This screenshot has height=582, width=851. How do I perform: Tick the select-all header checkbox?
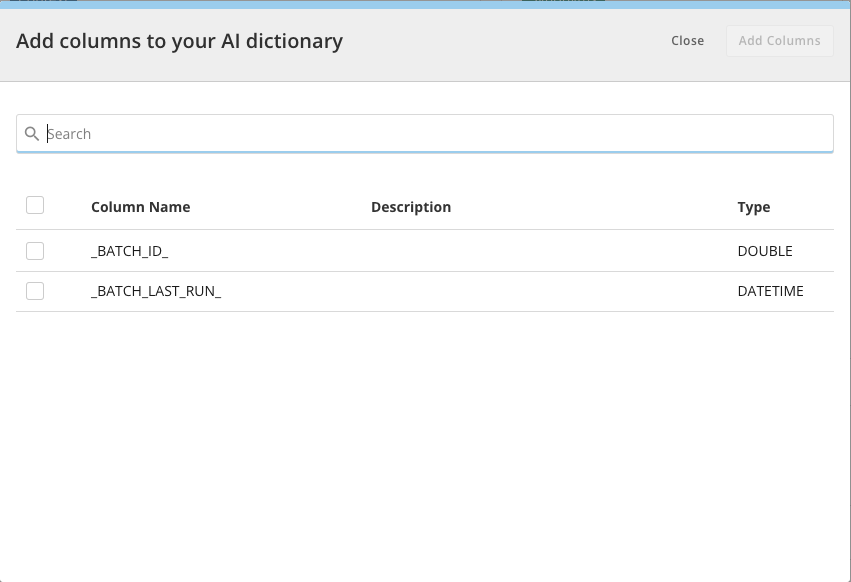(35, 205)
